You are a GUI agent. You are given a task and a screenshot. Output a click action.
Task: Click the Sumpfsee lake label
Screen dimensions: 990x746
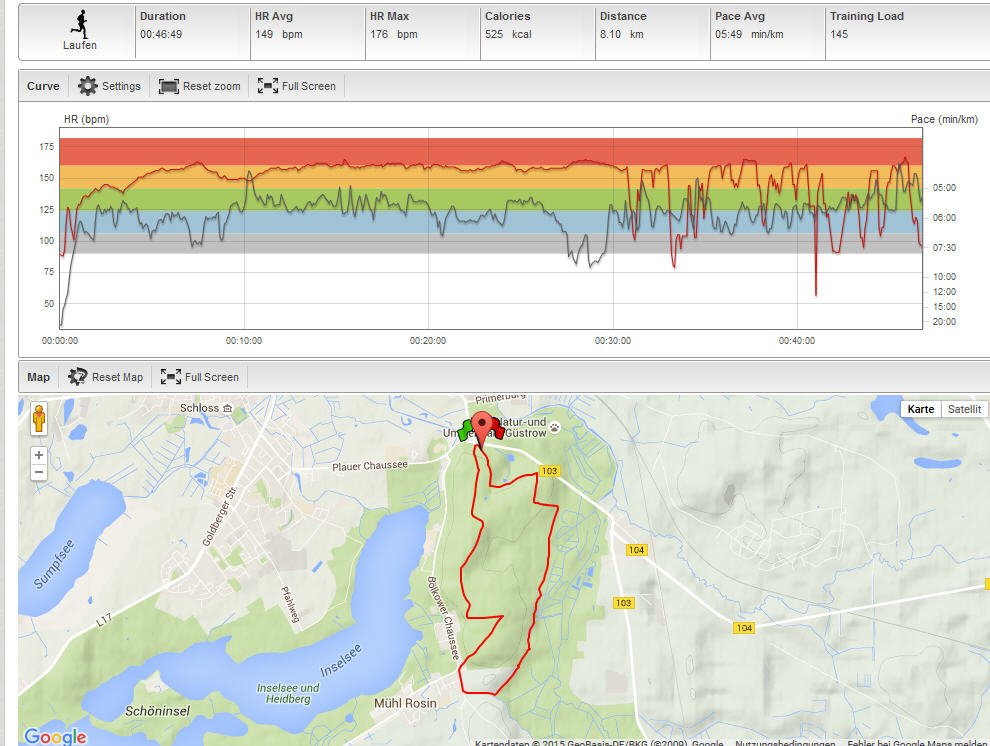click(54, 564)
